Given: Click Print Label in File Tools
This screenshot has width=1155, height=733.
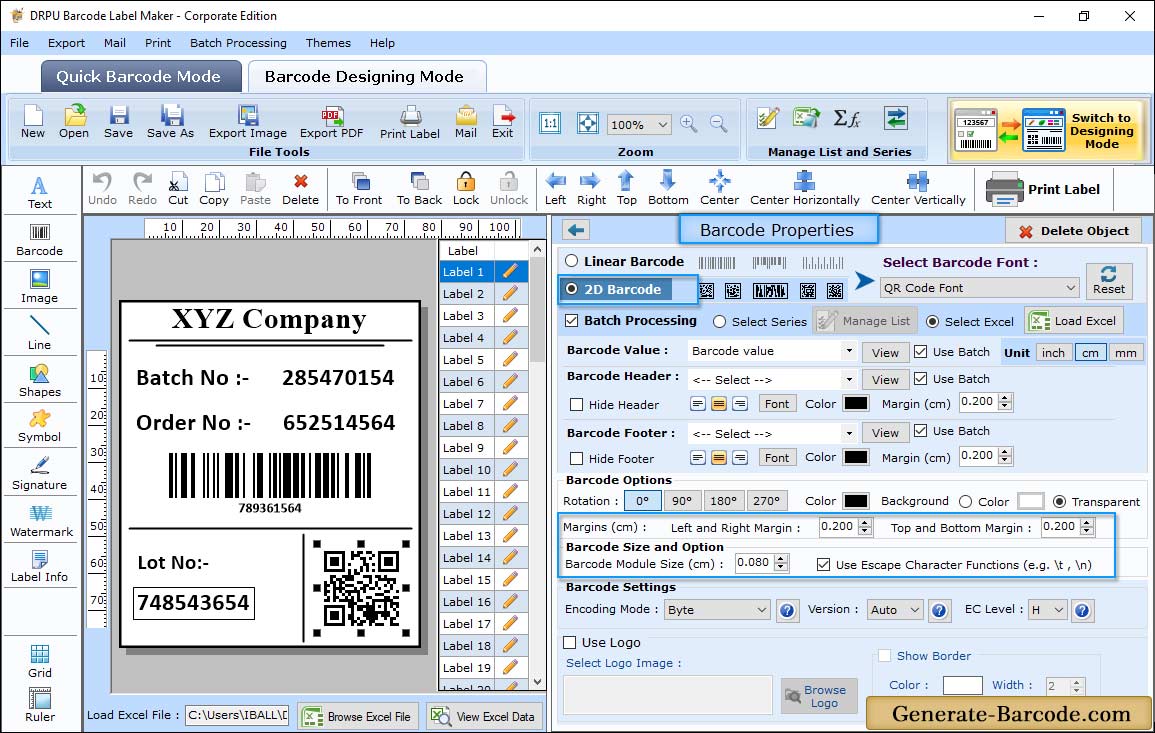Looking at the screenshot, I should click(x=410, y=122).
